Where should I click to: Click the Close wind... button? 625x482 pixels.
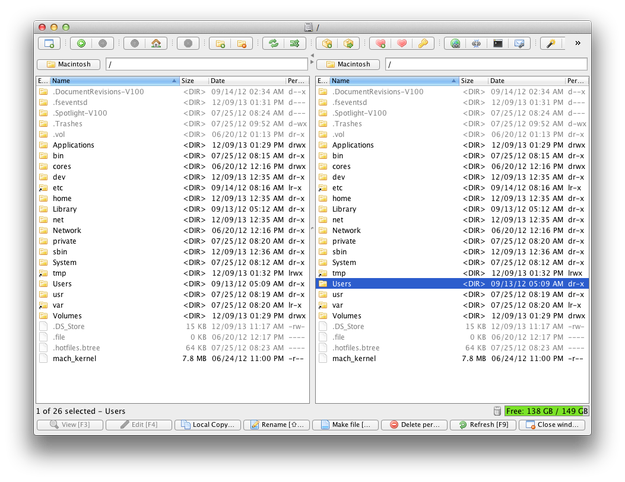[552, 425]
